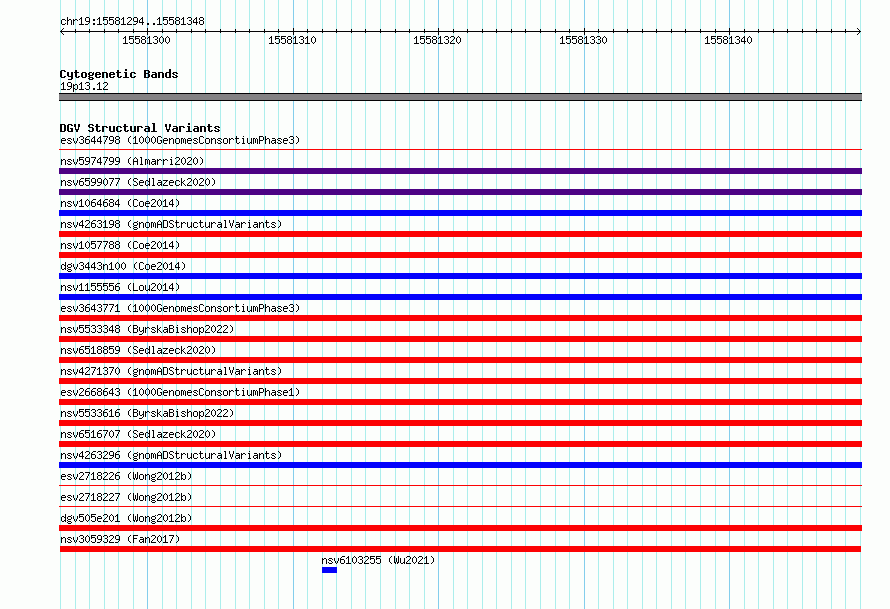Click the red bar under nsv3059329

460,549
